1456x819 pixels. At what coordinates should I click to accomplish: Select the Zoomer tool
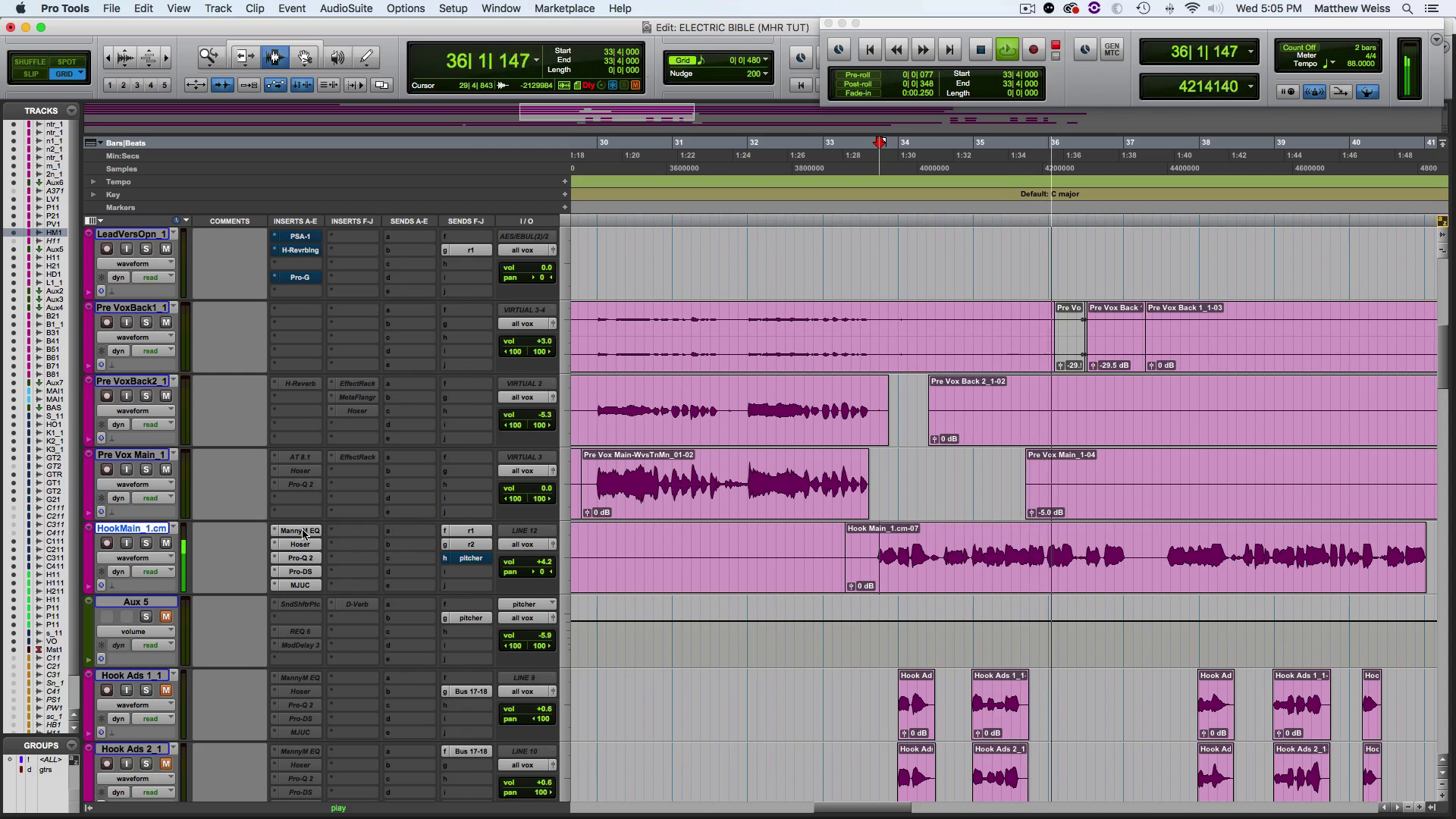click(209, 58)
